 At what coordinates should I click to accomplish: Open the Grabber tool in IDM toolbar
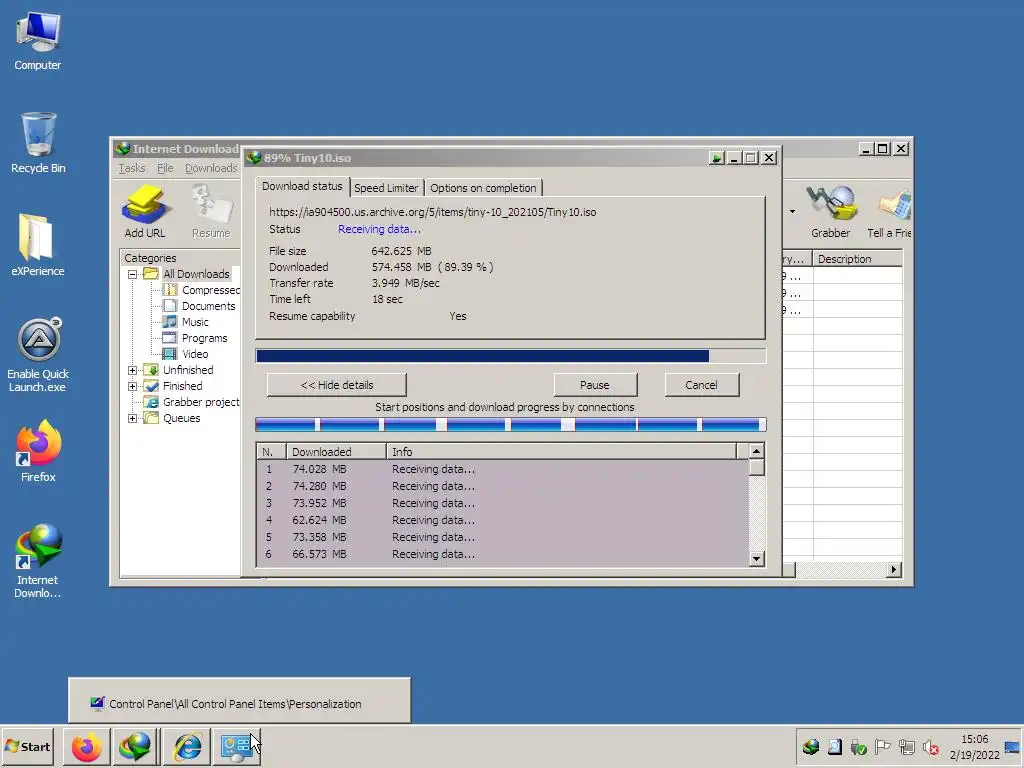click(830, 211)
